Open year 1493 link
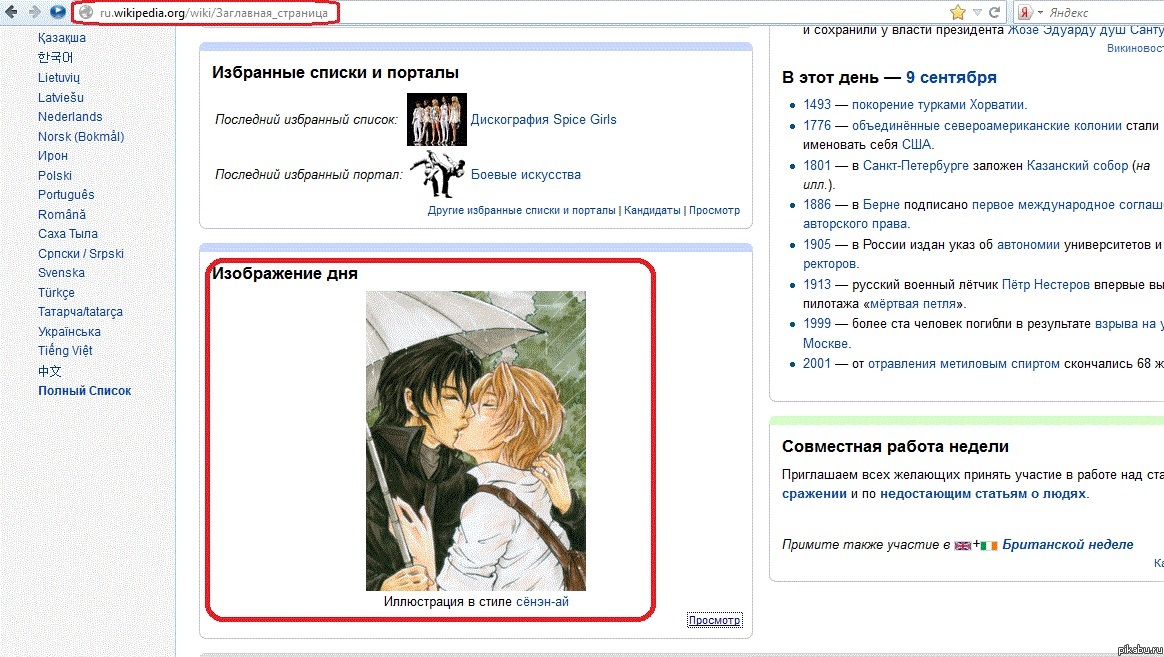The height and width of the screenshot is (657, 1164). point(817,105)
